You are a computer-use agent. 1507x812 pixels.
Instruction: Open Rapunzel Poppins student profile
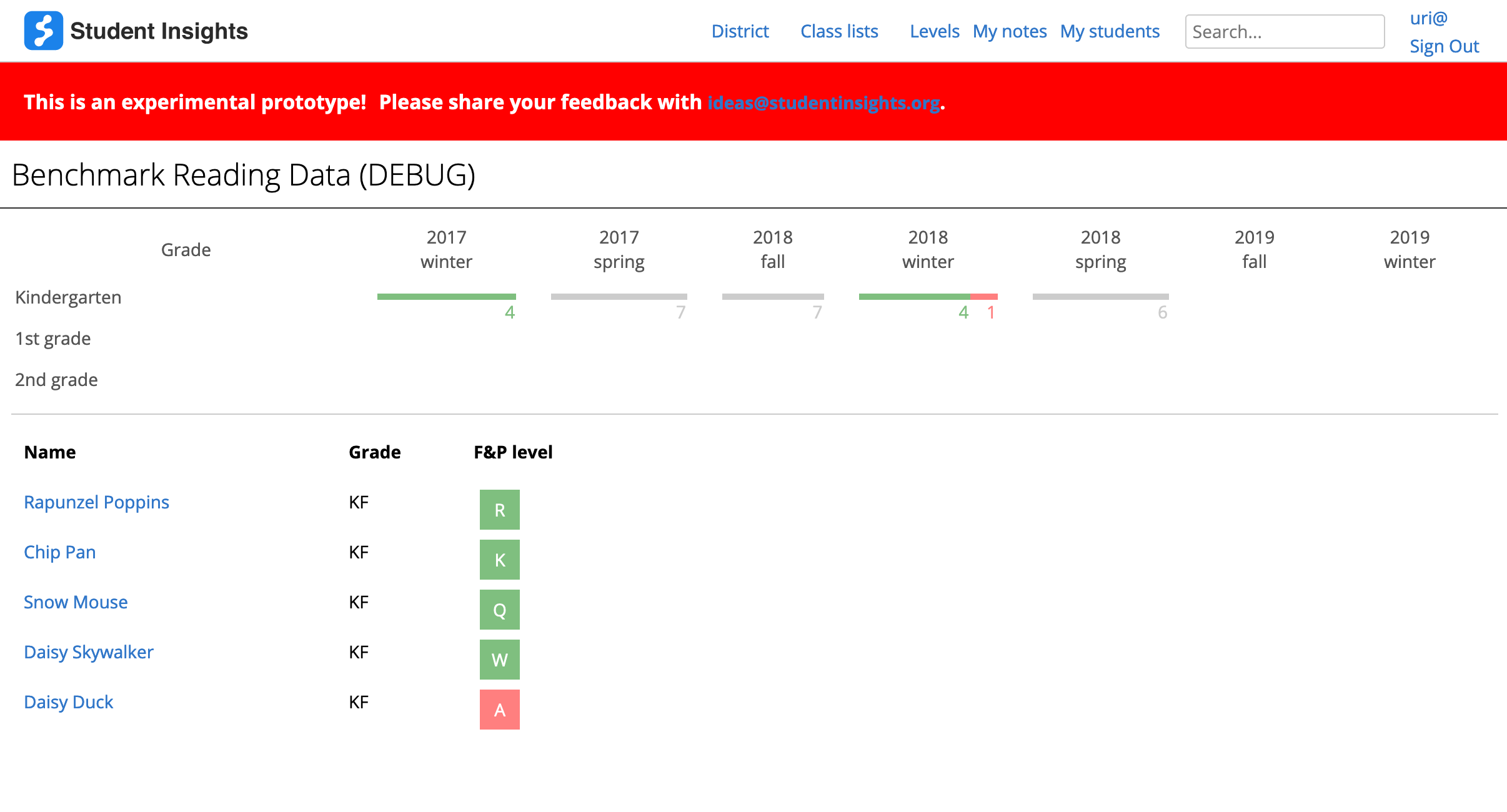point(96,502)
